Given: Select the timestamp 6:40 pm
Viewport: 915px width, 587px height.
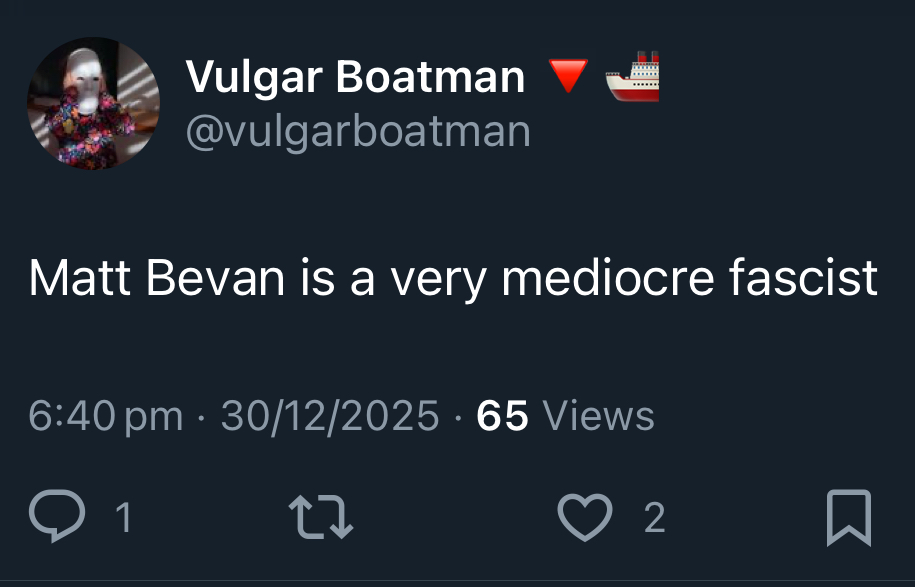Looking at the screenshot, I should tap(106, 415).
